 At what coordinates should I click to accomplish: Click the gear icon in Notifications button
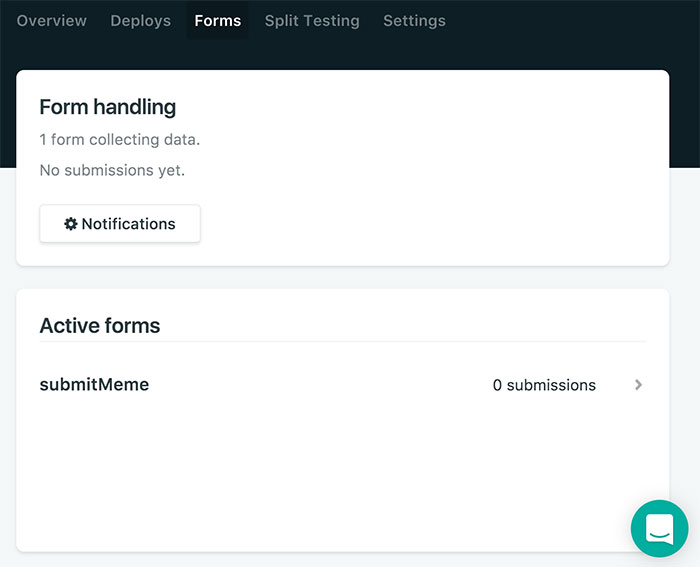pyautogui.click(x=70, y=224)
